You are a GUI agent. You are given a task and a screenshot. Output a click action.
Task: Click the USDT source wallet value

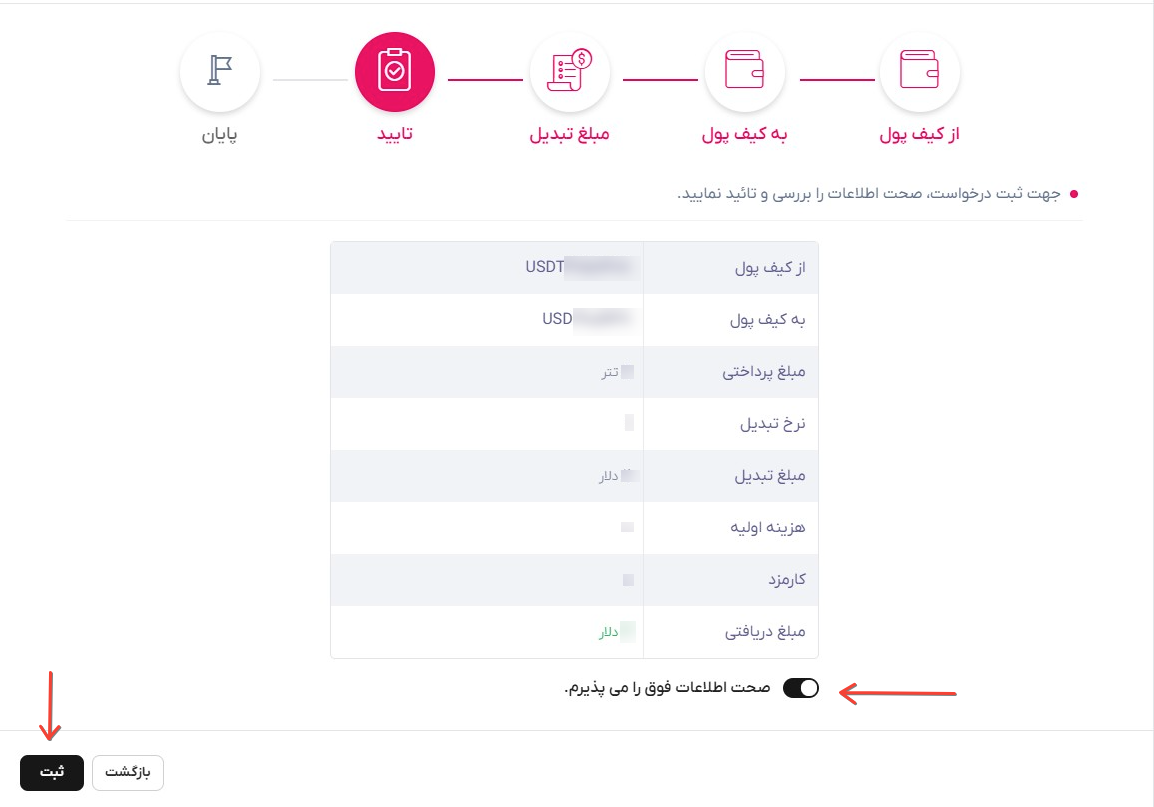581,267
